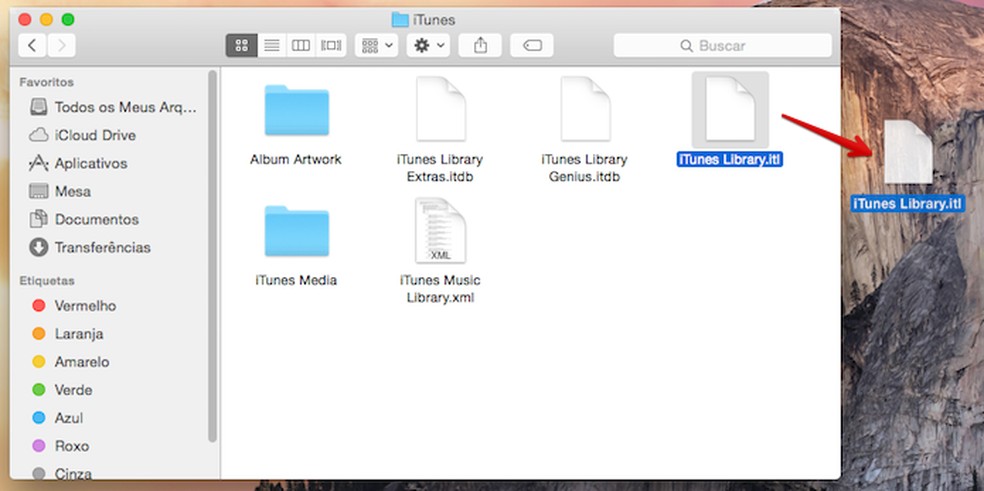This screenshot has width=984, height=491.
Task: Click the iTunes folder icon in title bar
Action: [400, 19]
